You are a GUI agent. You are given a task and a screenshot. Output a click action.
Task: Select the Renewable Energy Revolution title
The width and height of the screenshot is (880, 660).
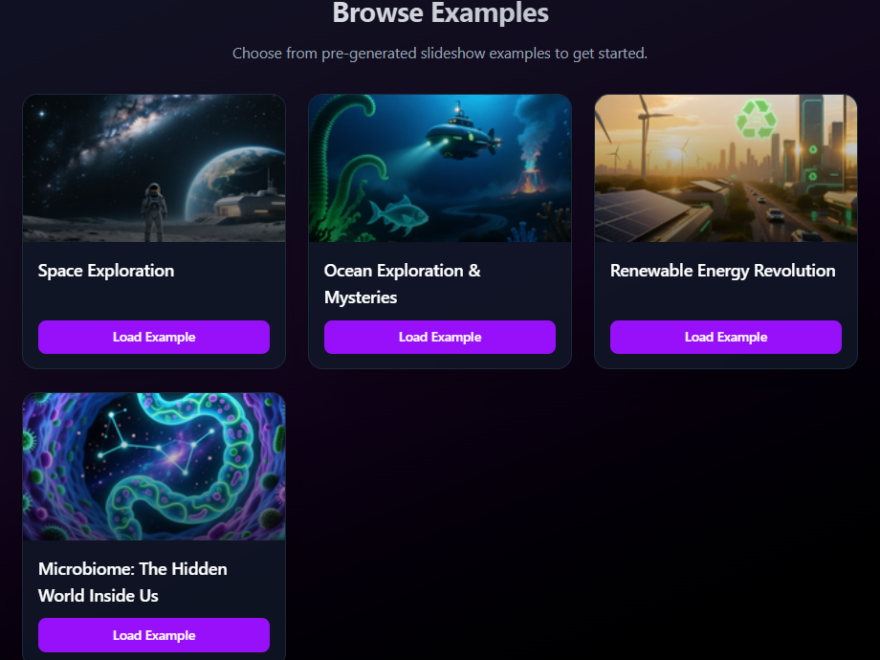pos(722,270)
